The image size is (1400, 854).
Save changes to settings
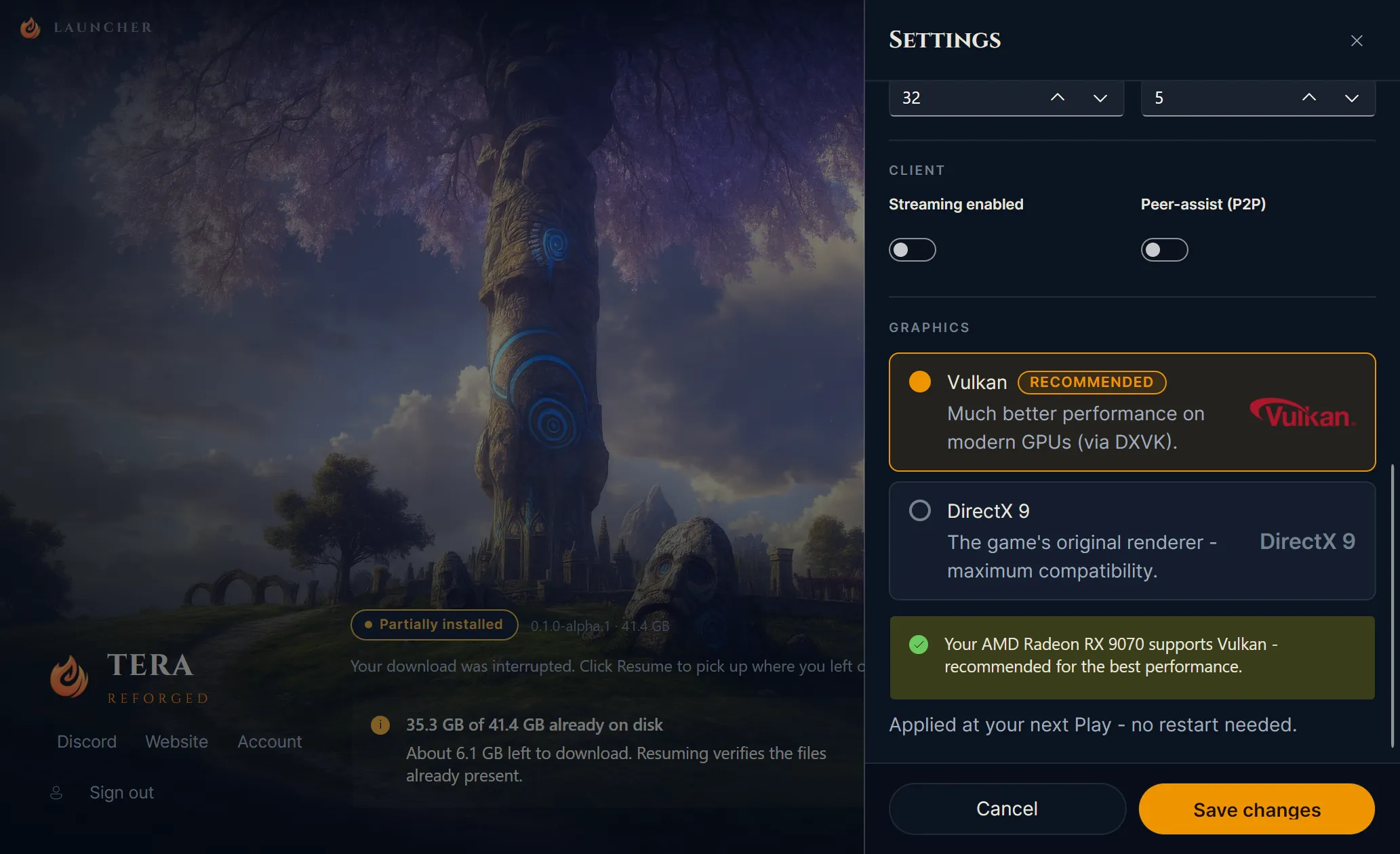pyautogui.click(x=1257, y=809)
